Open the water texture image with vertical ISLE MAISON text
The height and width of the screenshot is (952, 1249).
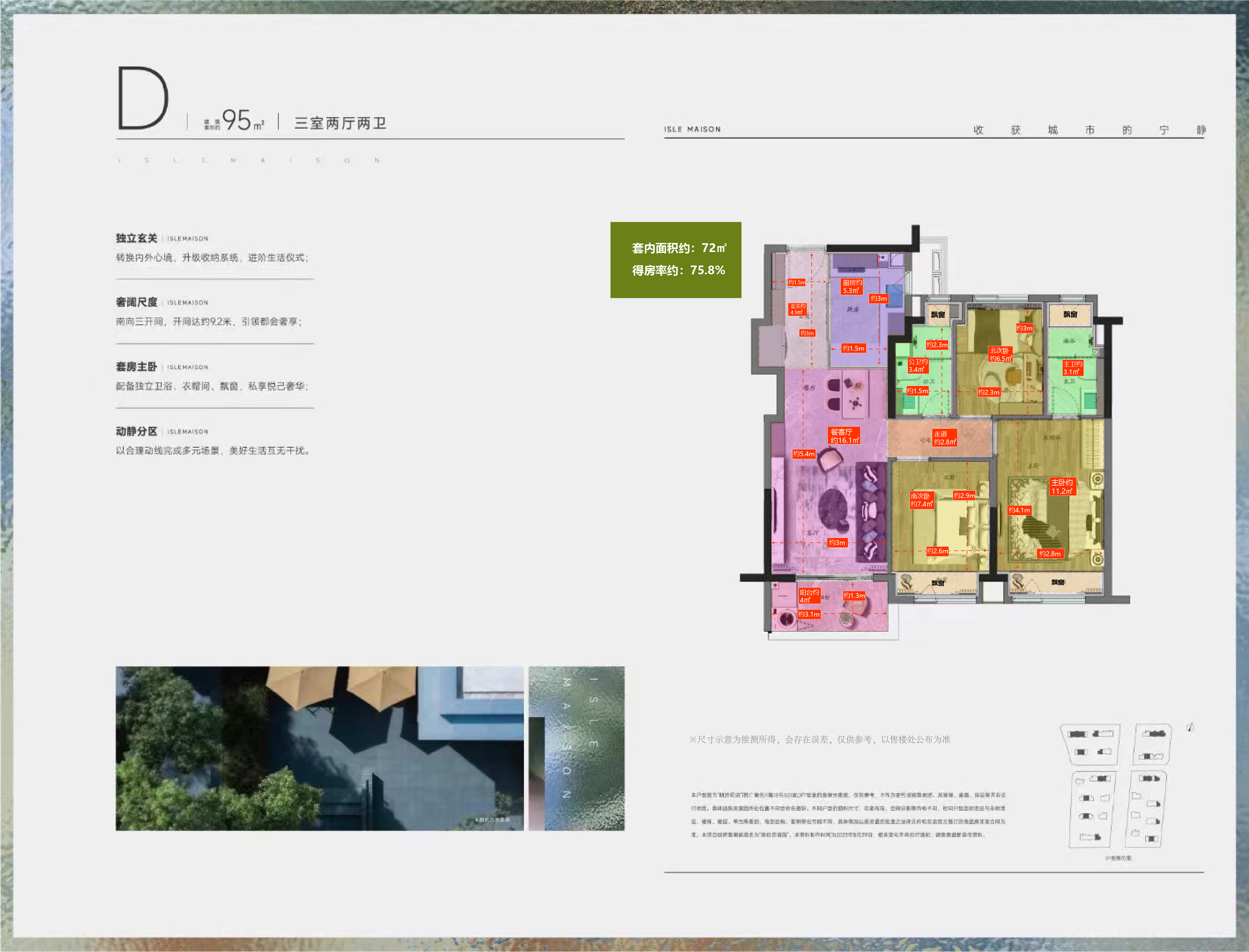(576, 748)
